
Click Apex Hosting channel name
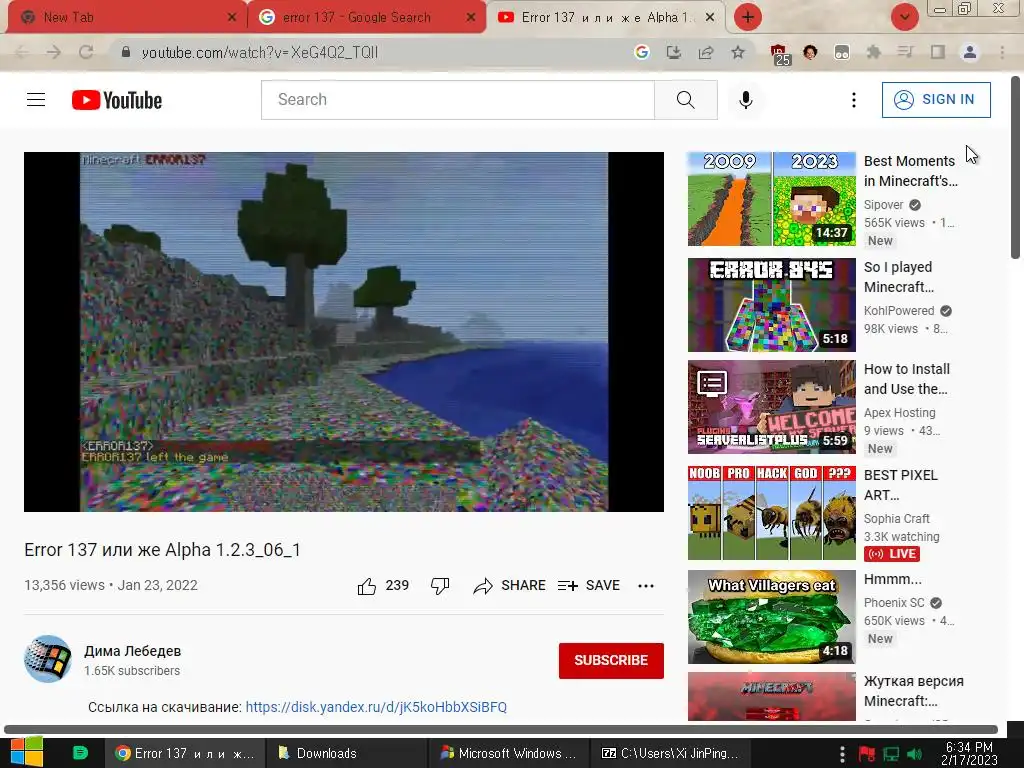pos(899,413)
